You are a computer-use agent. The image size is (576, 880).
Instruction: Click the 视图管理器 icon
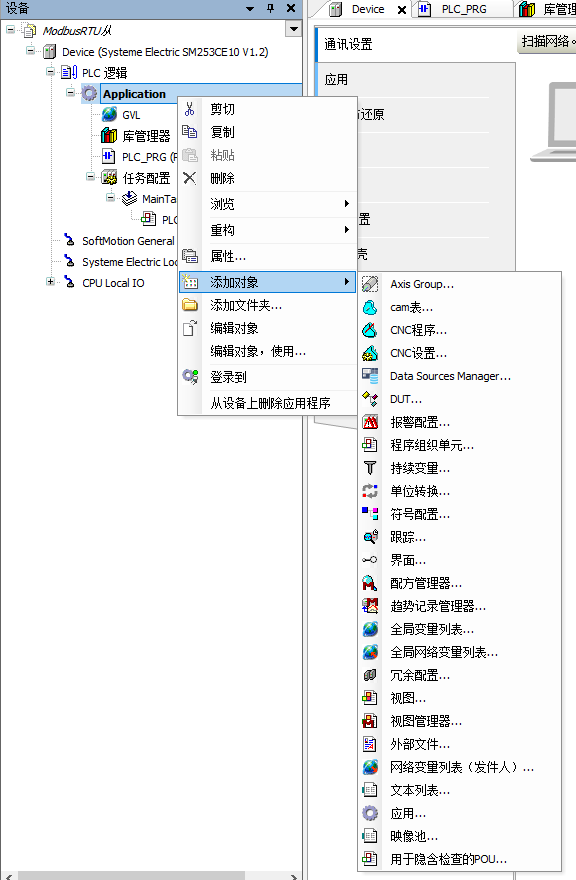[x=369, y=721]
